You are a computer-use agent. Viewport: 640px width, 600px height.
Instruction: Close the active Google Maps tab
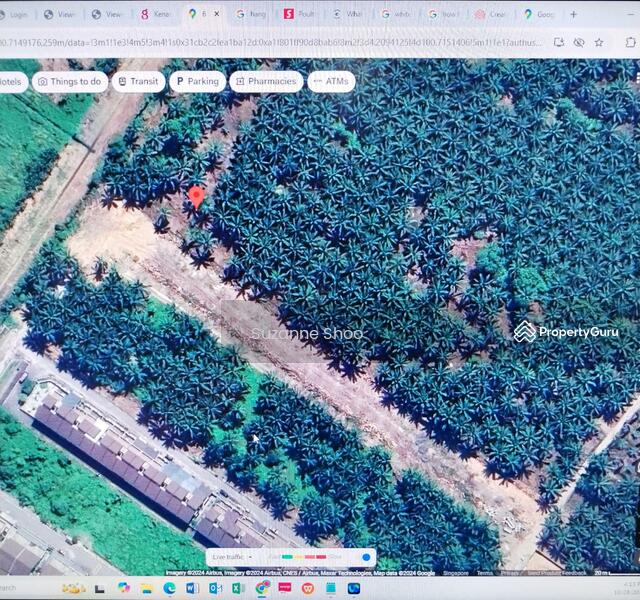coord(217,15)
